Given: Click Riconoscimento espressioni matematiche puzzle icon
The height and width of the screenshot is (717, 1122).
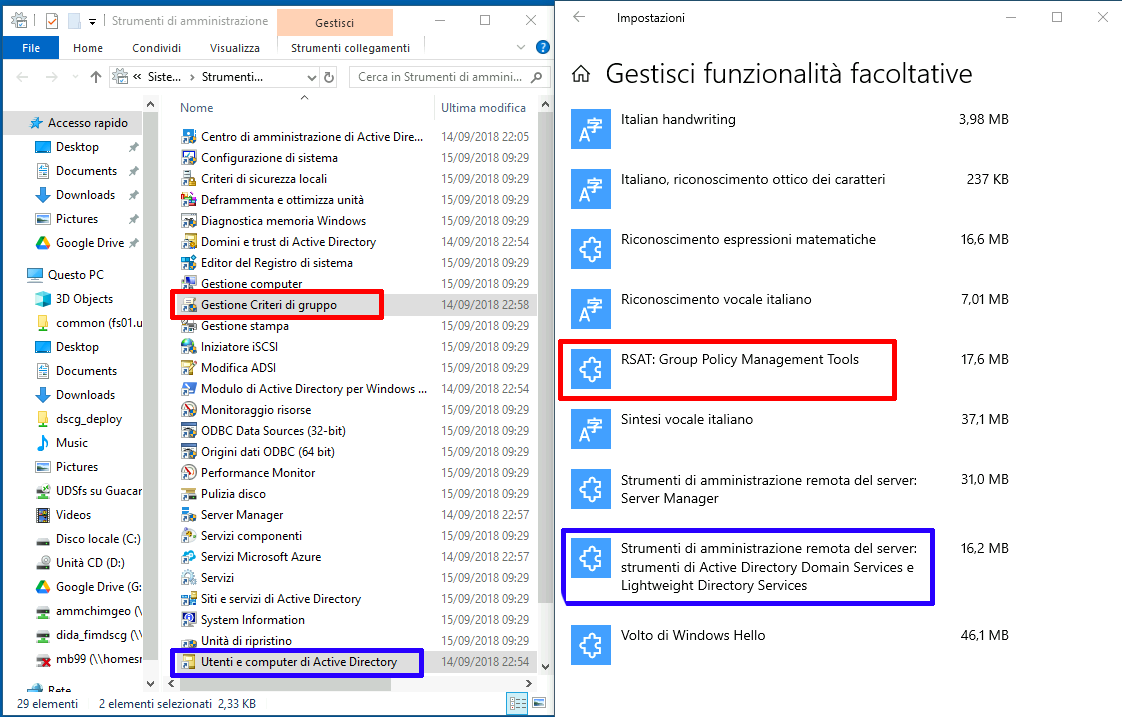Looking at the screenshot, I should pyautogui.click(x=591, y=249).
